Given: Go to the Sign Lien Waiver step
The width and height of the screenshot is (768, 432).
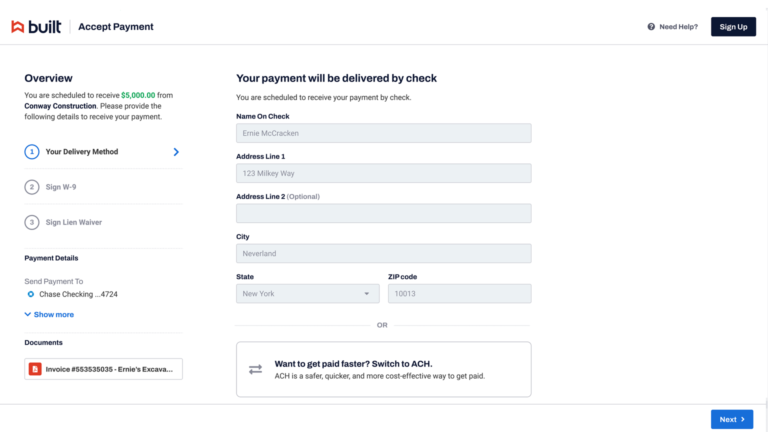Looking at the screenshot, I should pos(74,222).
